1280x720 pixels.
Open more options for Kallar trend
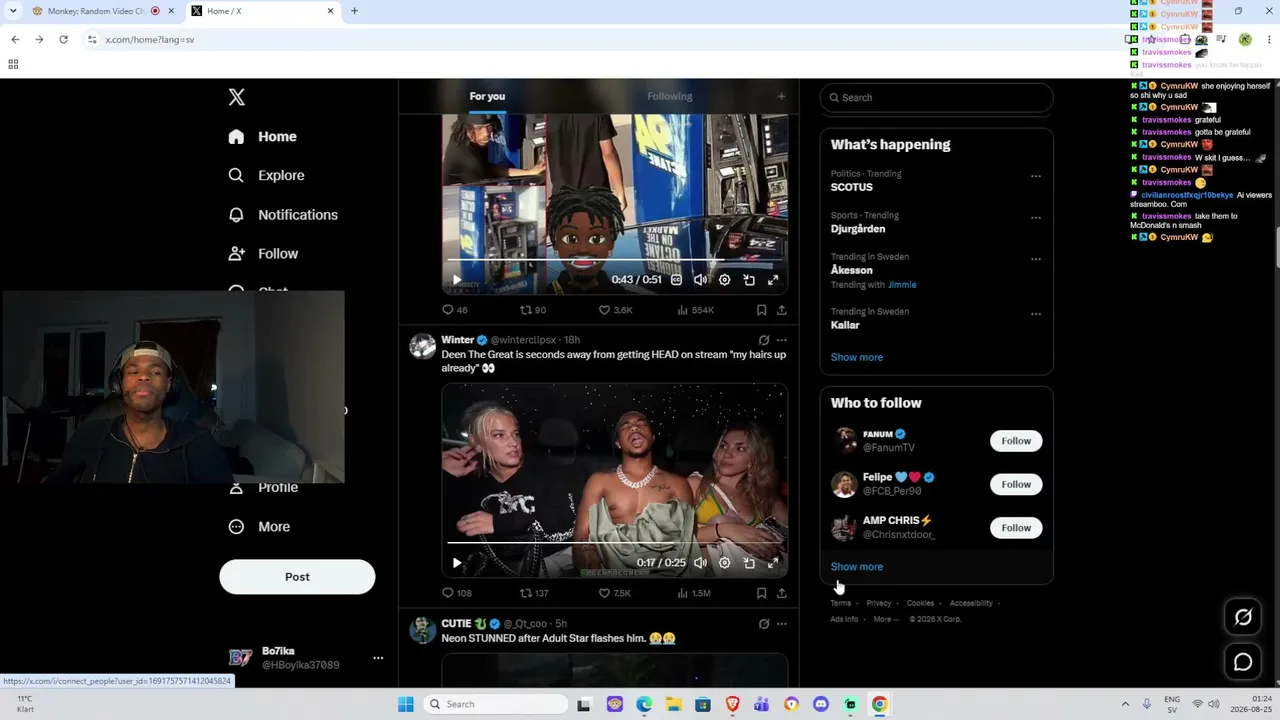1036,314
